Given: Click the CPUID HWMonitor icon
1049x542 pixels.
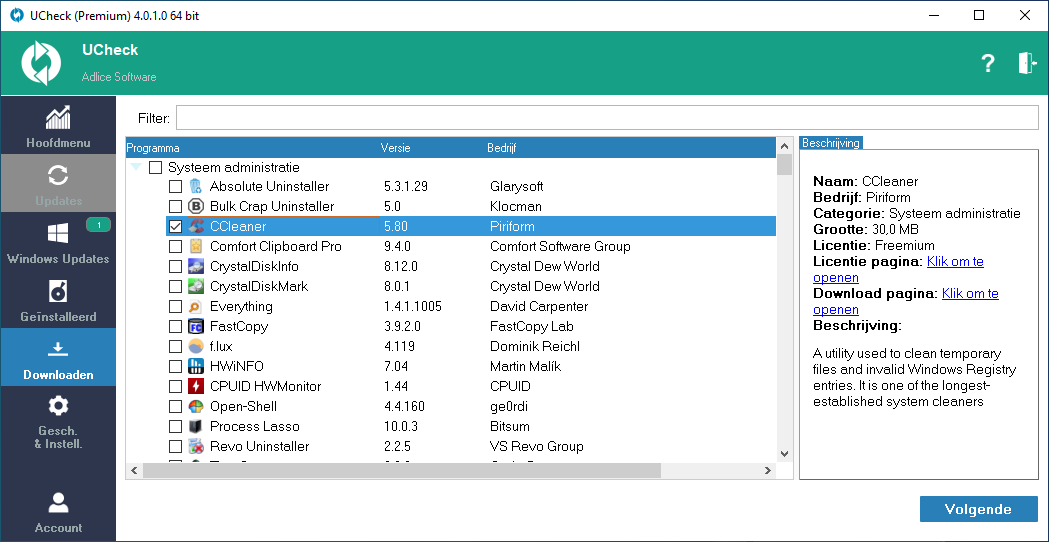Looking at the screenshot, I should pos(195,387).
